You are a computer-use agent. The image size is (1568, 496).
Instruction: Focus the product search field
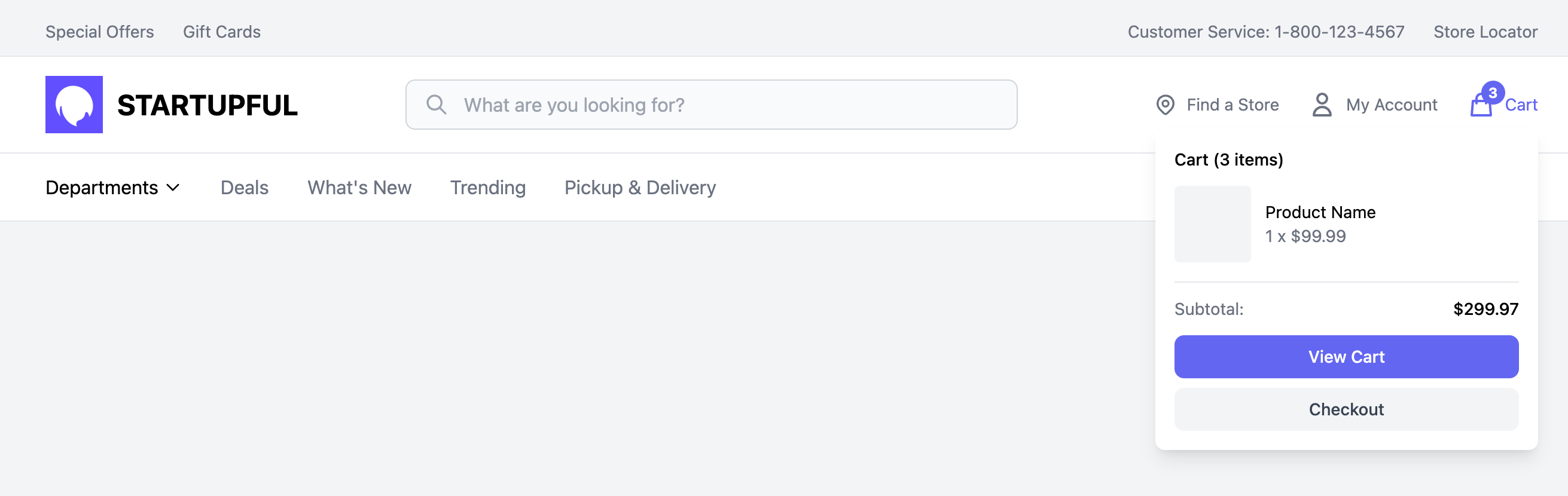(711, 105)
